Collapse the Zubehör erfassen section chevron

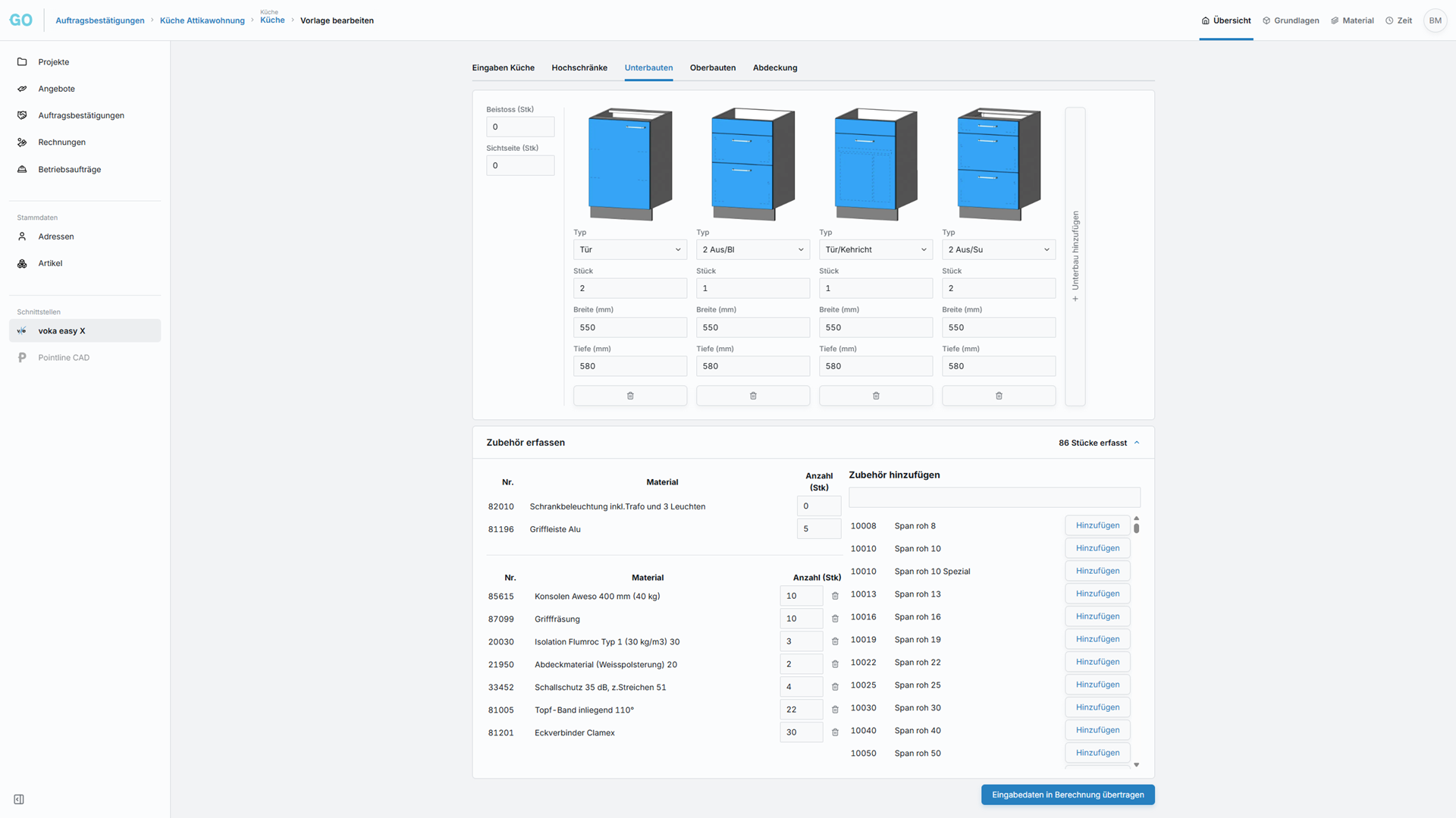pos(1136,443)
